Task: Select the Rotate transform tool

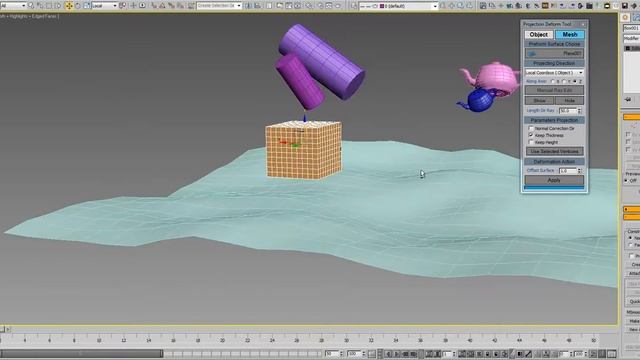Action: [x=78, y=6]
